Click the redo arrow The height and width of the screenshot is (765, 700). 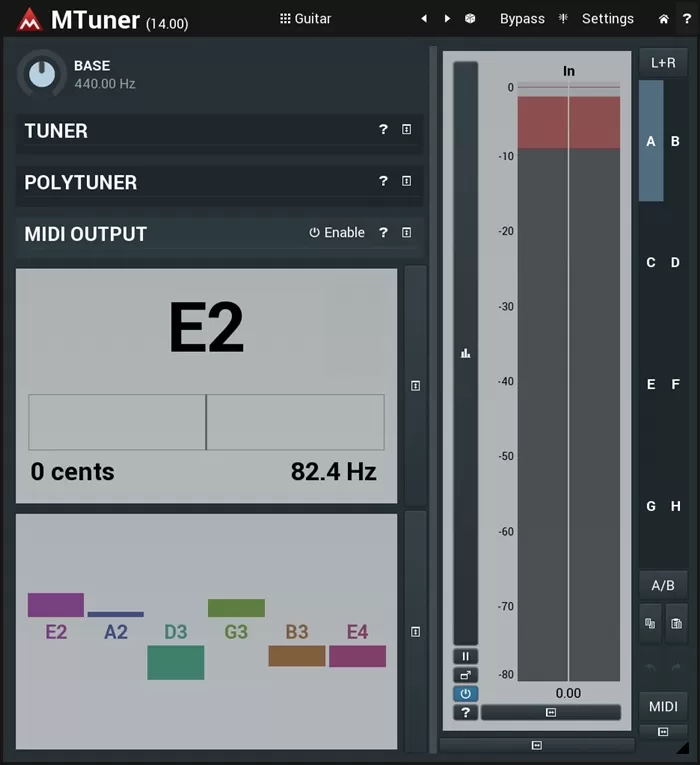click(676, 667)
